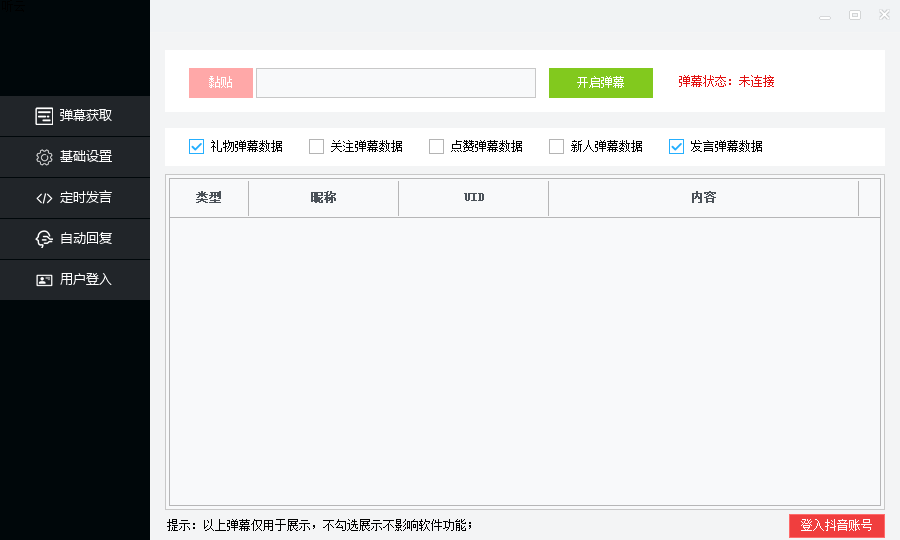This screenshot has height=540, width=900.
Task: Enable the 关注弹幕数据 checkbox
Action: [x=317, y=147]
